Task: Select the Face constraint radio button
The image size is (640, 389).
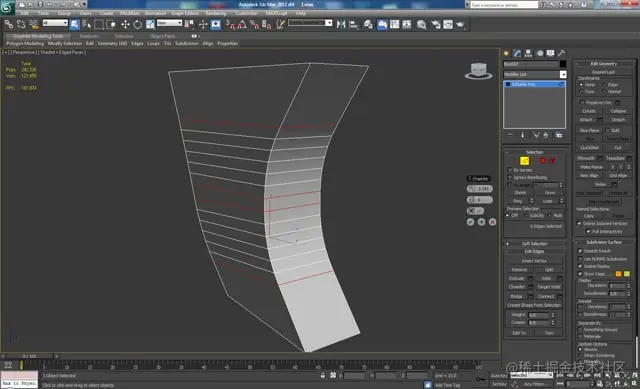Action: click(581, 91)
